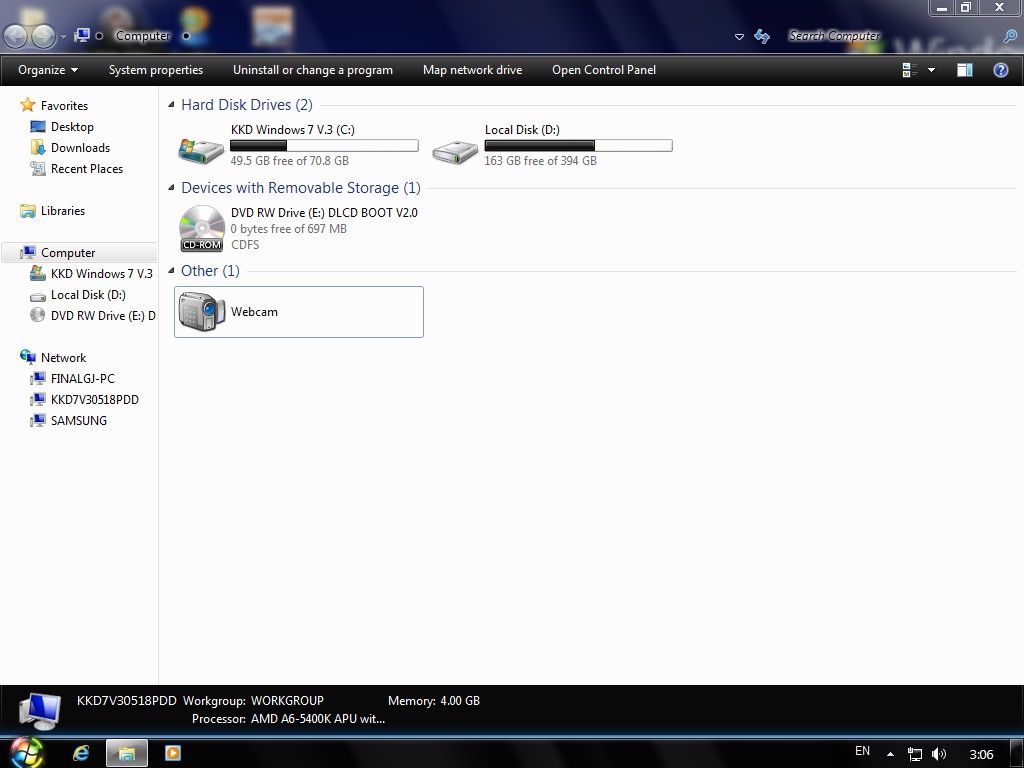Click the volume speaker tray icon

click(x=938, y=754)
